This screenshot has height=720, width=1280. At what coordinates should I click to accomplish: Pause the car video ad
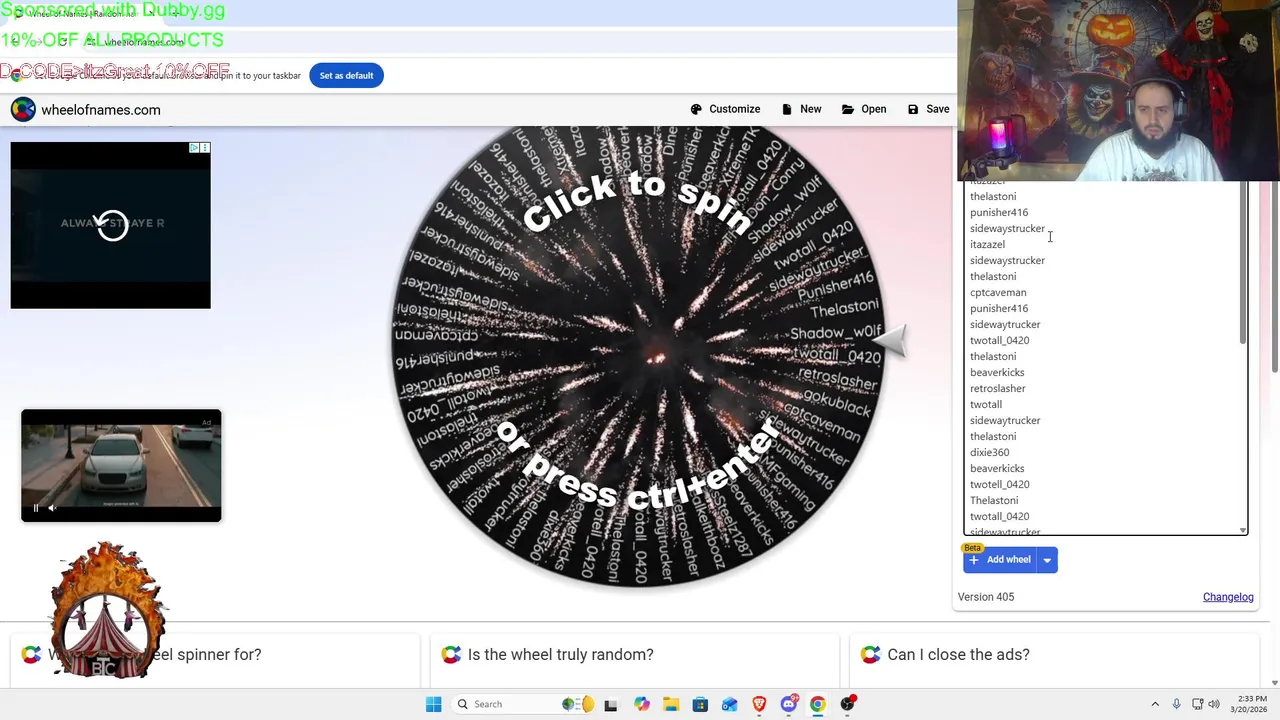pos(36,508)
